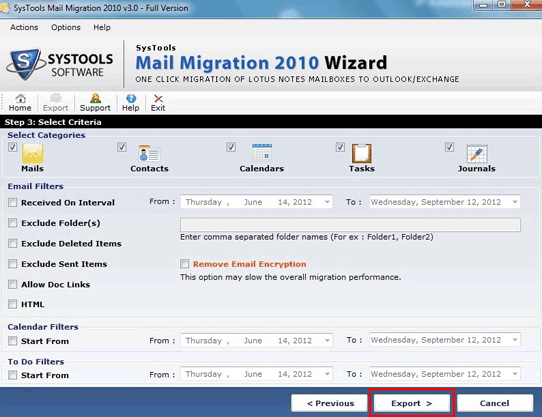Expand the To Do Filters From date dropdown
Viewport: 542px width, 417px height.
327,374
